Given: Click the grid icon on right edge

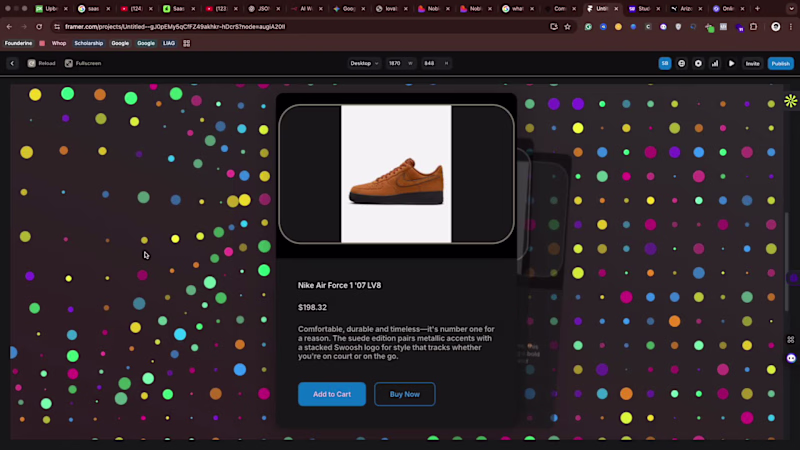Looking at the screenshot, I should (x=791, y=339).
